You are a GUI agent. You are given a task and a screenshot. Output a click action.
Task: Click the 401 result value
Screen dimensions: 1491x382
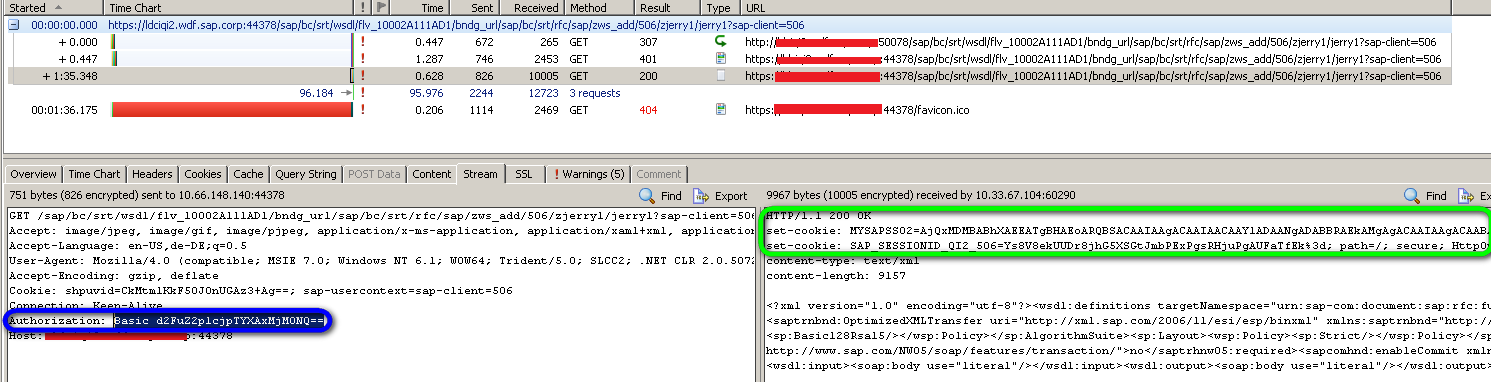click(648, 59)
